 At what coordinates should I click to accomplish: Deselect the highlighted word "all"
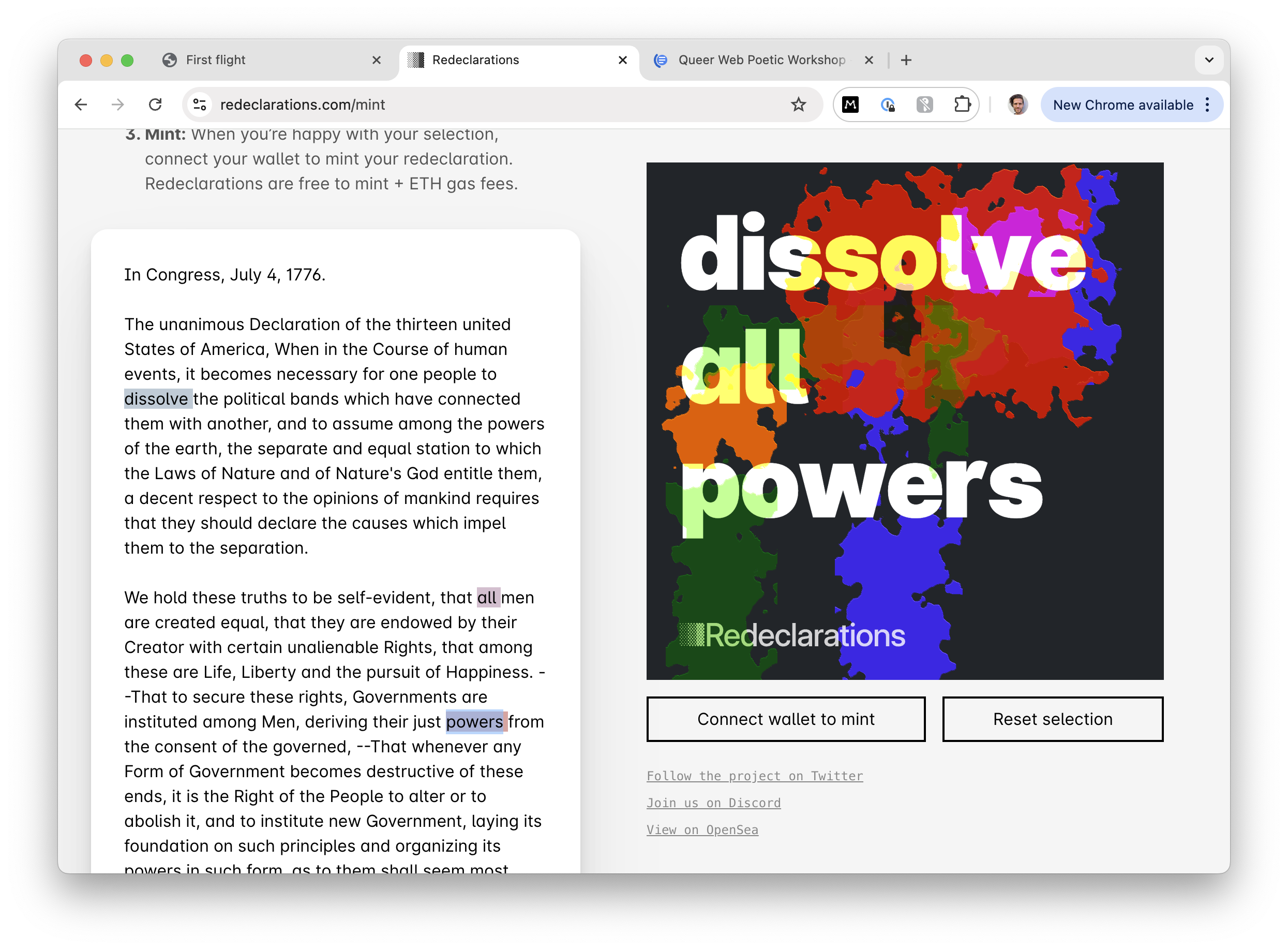[x=487, y=598]
